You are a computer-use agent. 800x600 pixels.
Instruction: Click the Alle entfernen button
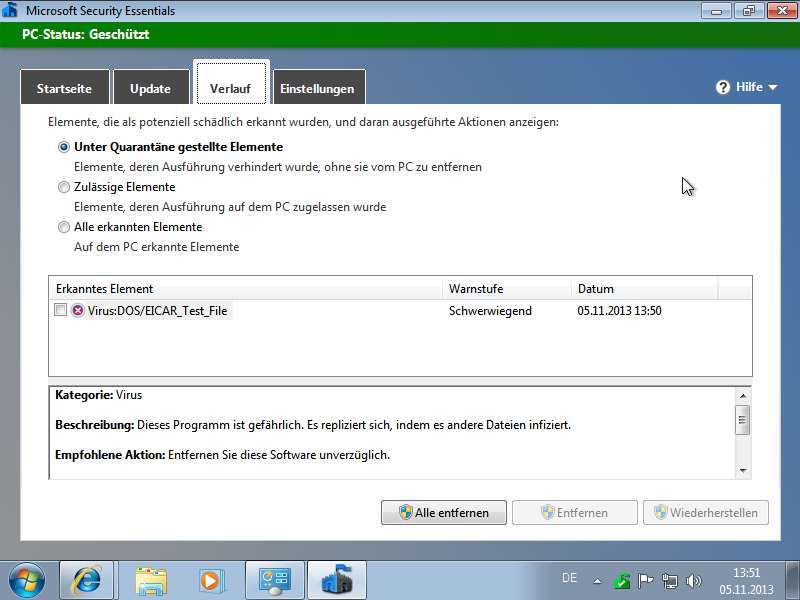[444, 512]
